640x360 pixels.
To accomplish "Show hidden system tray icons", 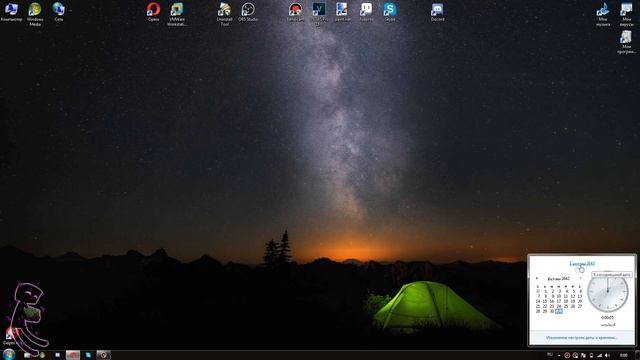I will click(x=559, y=356).
